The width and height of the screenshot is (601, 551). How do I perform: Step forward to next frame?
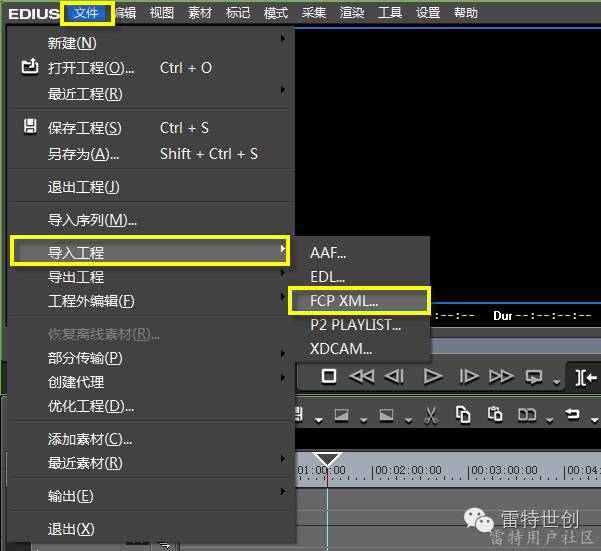469,376
